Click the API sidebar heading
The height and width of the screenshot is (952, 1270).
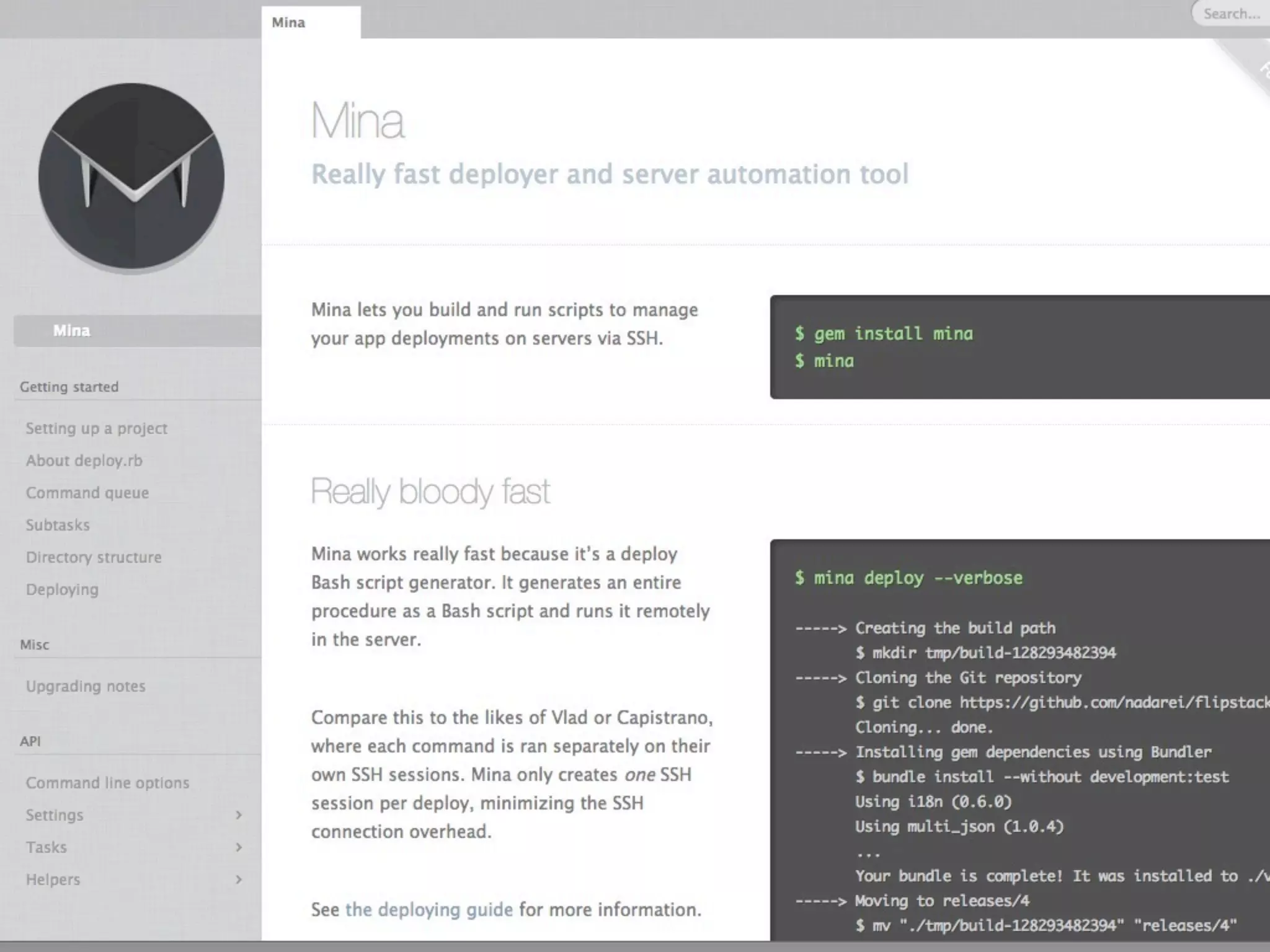(x=30, y=741)
